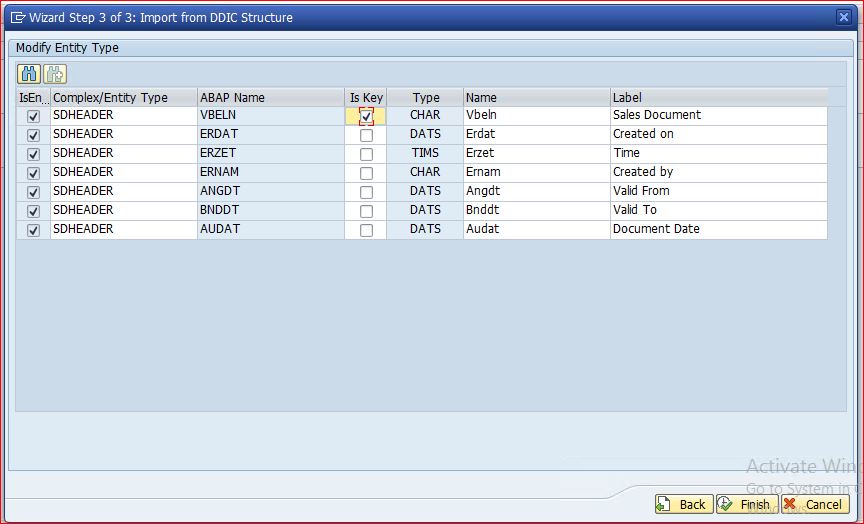Viewport: 864px width, 524px height.
Task: Cancel the import wizard
Action: 814,504
